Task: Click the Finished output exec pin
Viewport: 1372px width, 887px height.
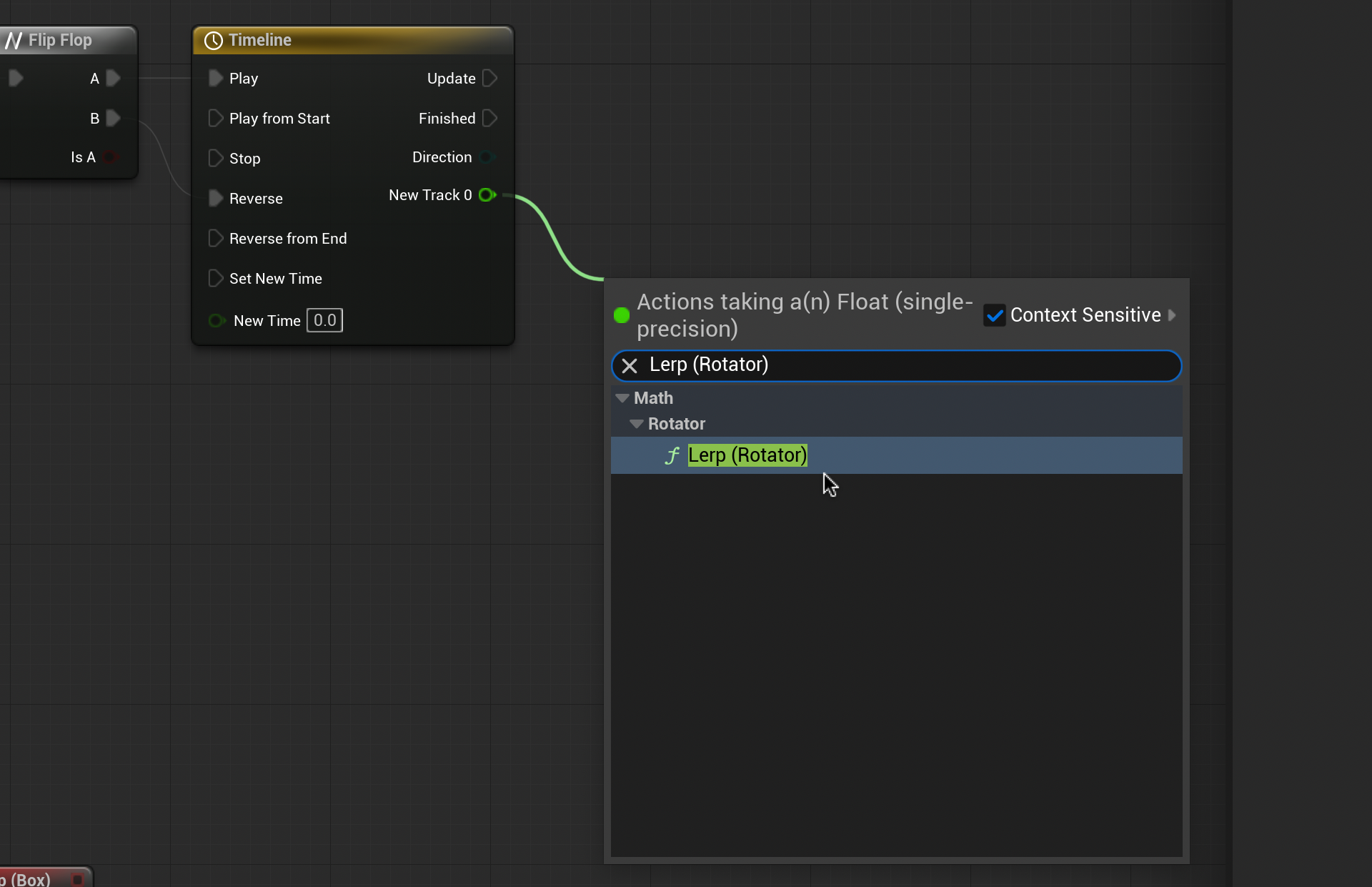Action: 489,119
